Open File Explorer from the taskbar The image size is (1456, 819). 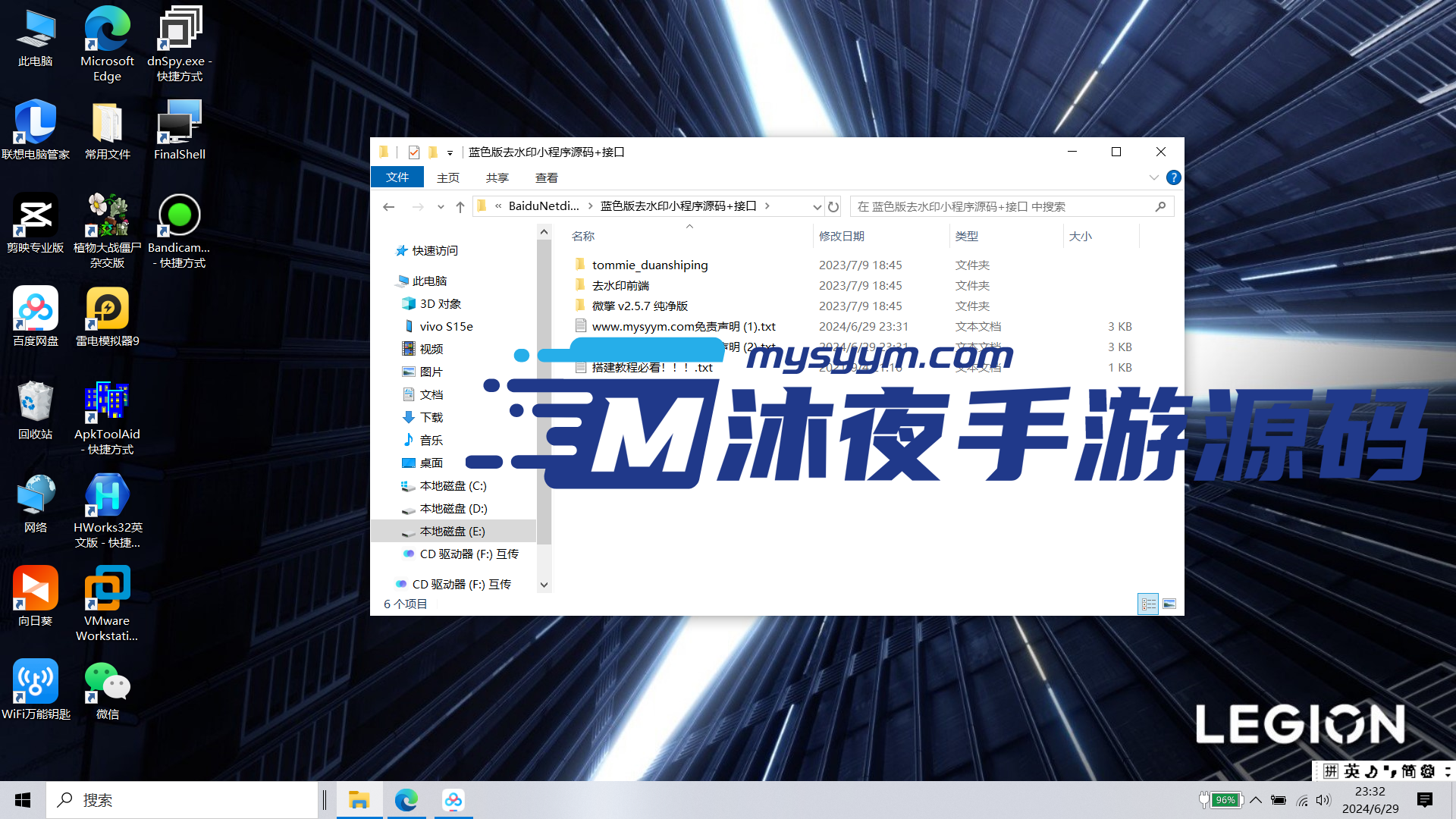pyautogui.click(x=359, y=799)
